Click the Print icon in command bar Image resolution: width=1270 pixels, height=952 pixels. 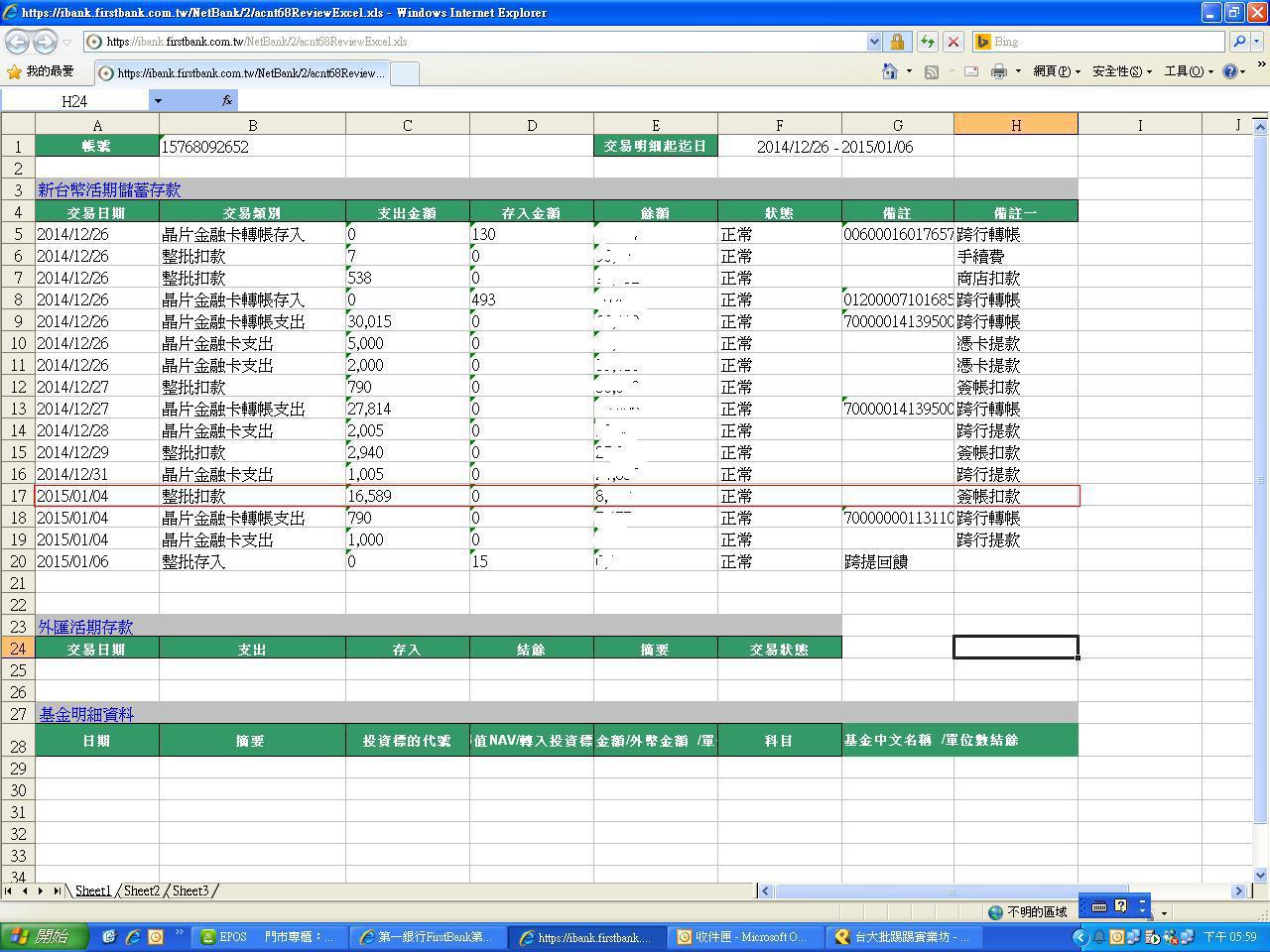point(999,71)
